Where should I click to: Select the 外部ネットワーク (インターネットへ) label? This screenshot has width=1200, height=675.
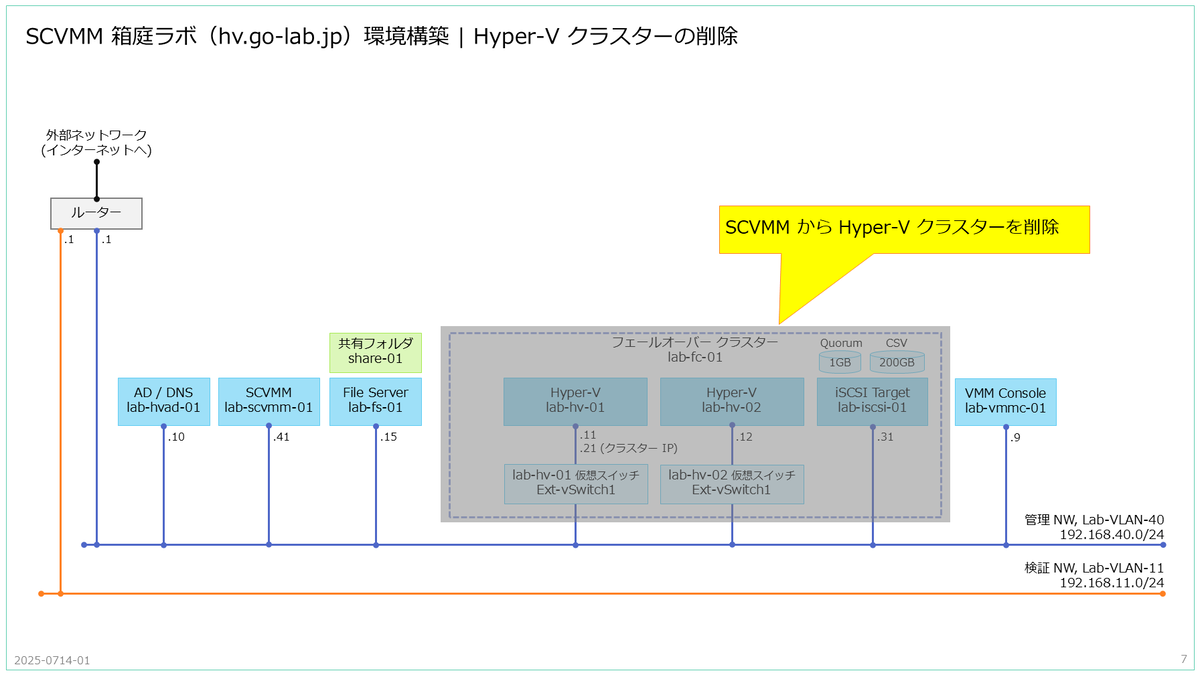[x=96, y=142]
